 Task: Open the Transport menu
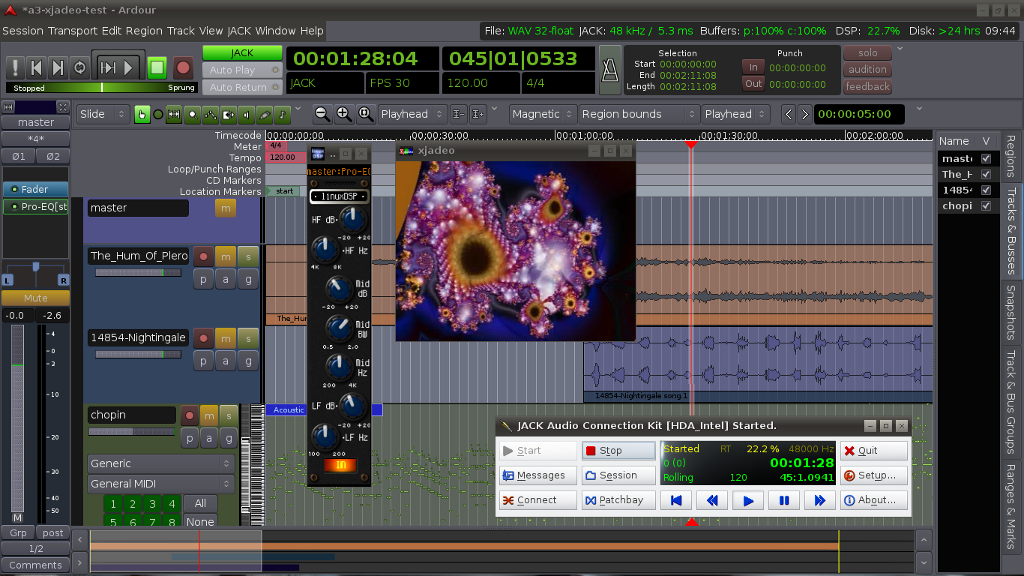(x=72, y=31)
